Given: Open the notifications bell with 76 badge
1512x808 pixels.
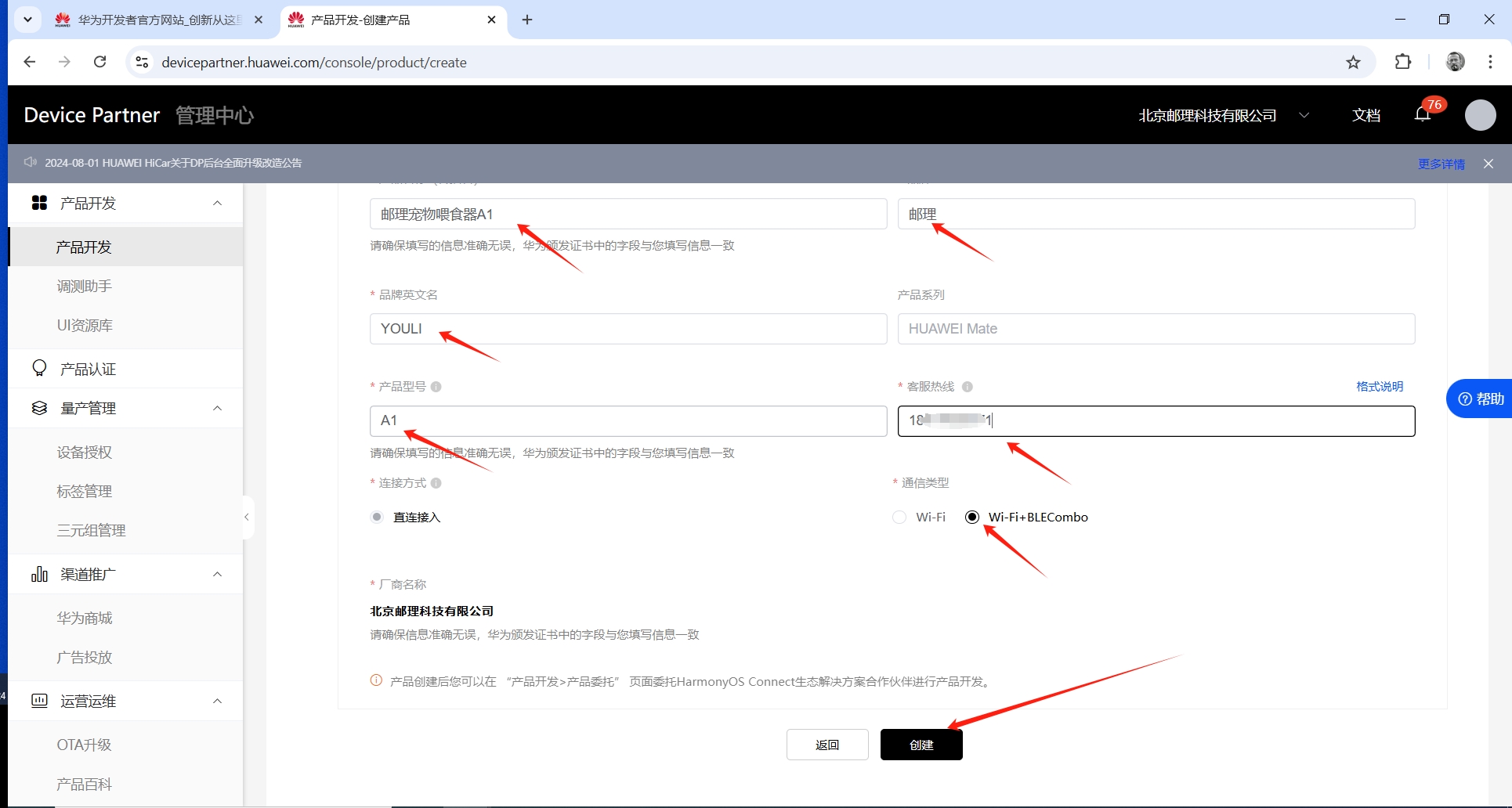Looking at the screenshot, I should [x=1423, y=114].
